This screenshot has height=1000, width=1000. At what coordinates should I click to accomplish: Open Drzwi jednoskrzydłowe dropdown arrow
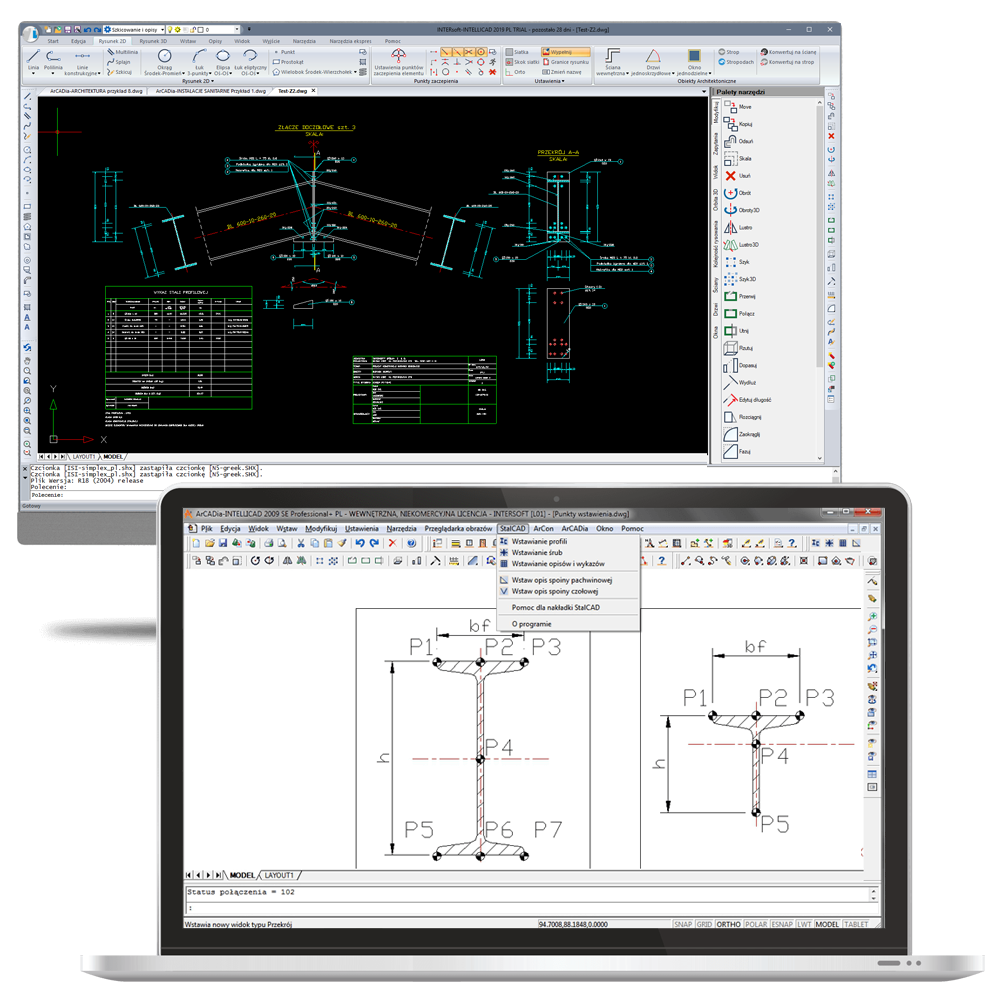pyautogui.click(x=673, y=73)
